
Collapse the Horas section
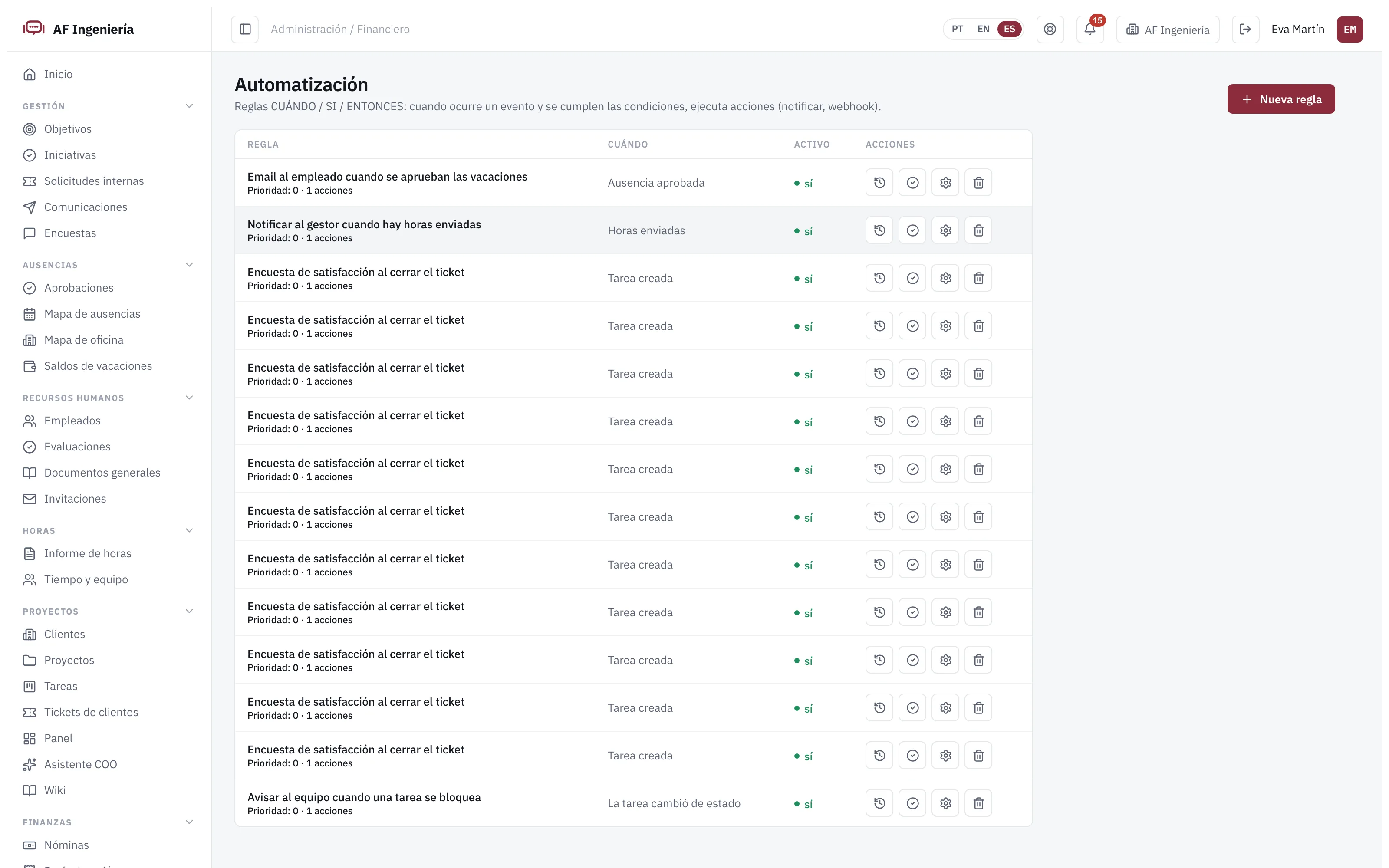tap(189, 530)
